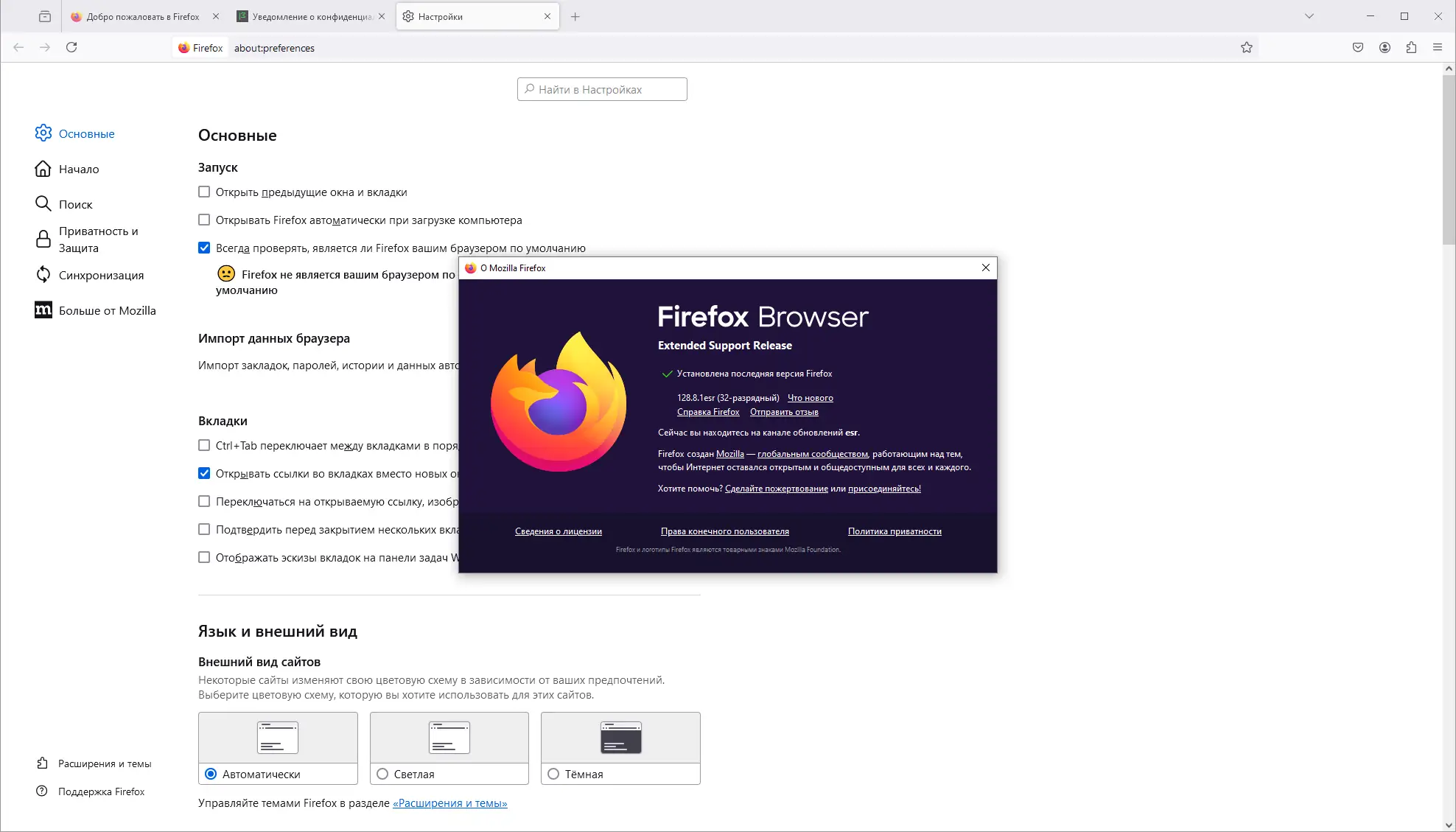The image size is (1456, 832).
Task: Click "Что нового" link in About dialog
Action: click(810, 398)
